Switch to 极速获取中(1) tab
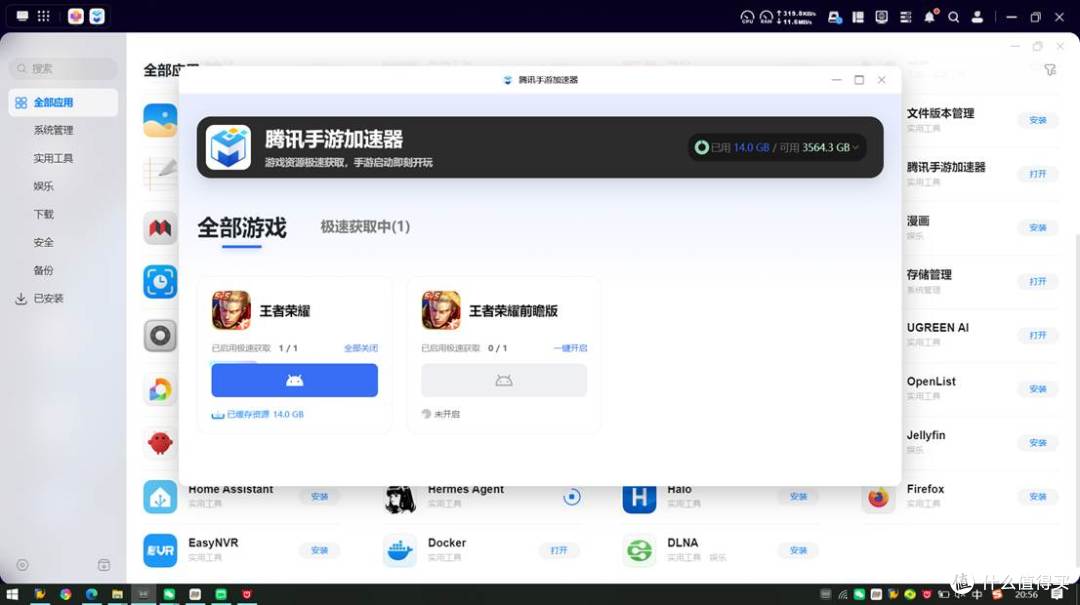 click(x=365, y=227)
